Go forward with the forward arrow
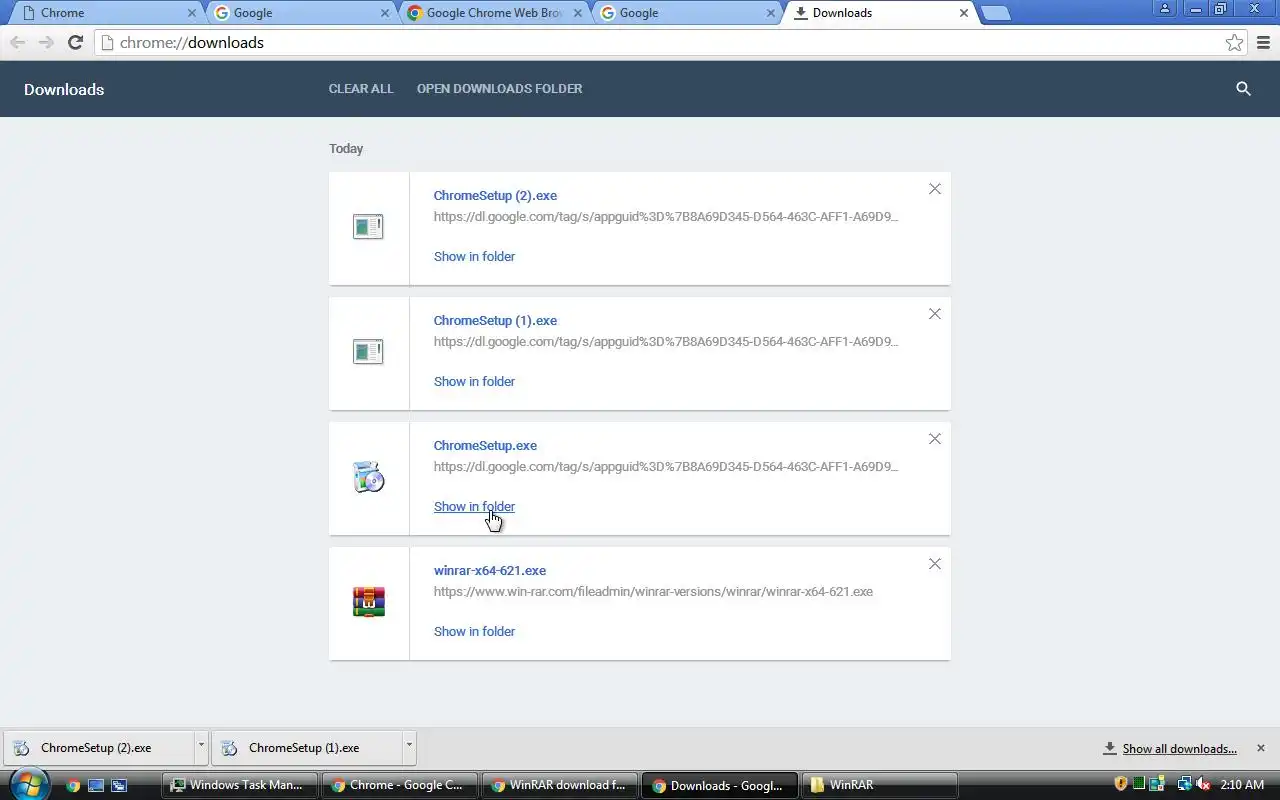1280x800 pixels. coord(46,42)
